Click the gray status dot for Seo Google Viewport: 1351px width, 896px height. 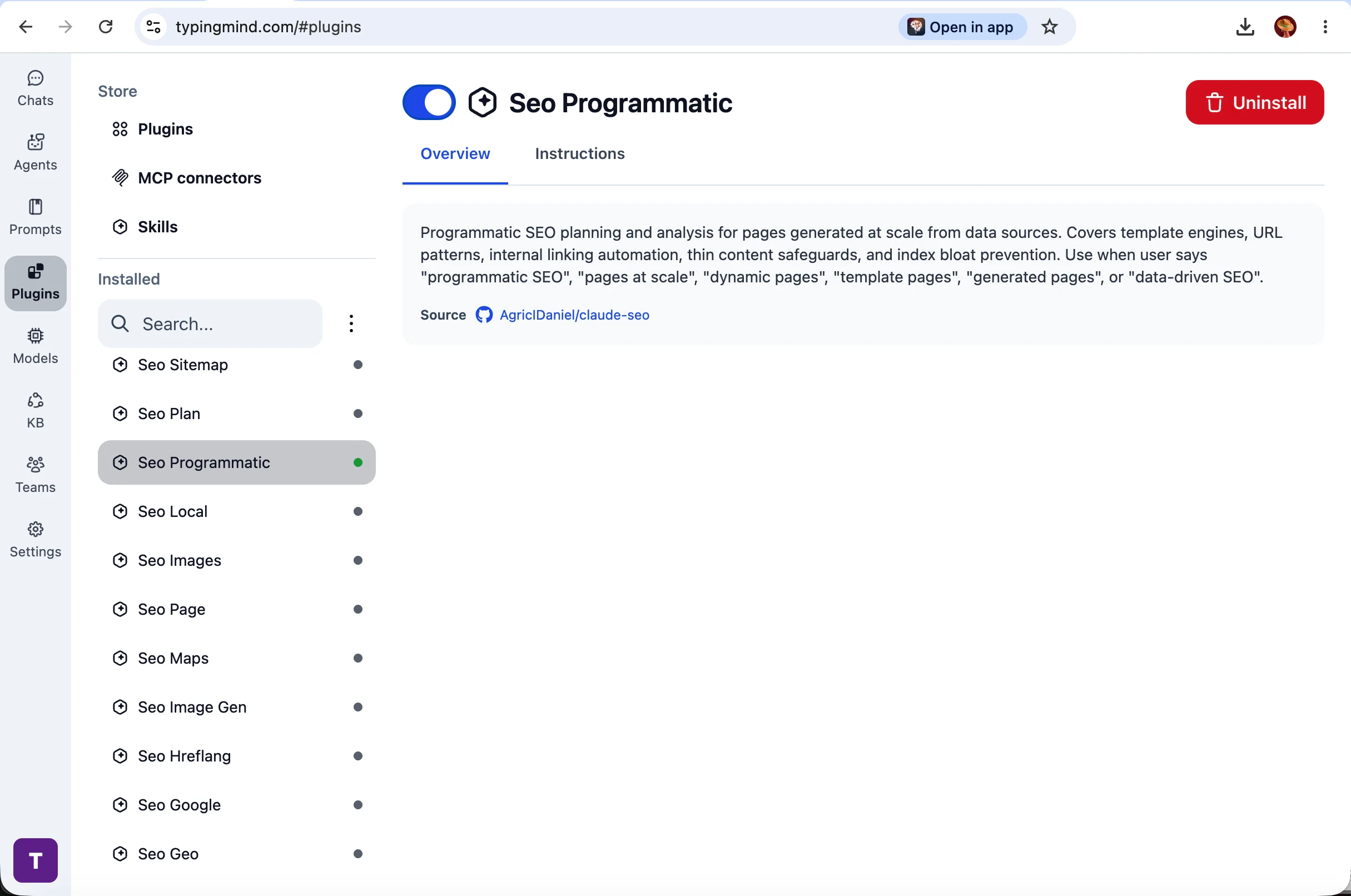(x=359, y=805)
